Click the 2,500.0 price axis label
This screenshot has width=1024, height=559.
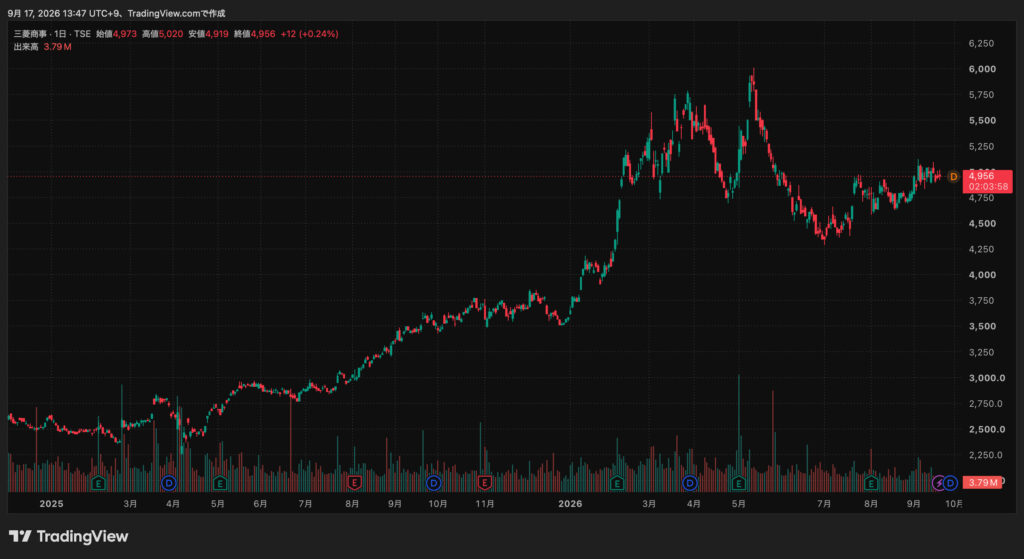(x=985, y=430)
